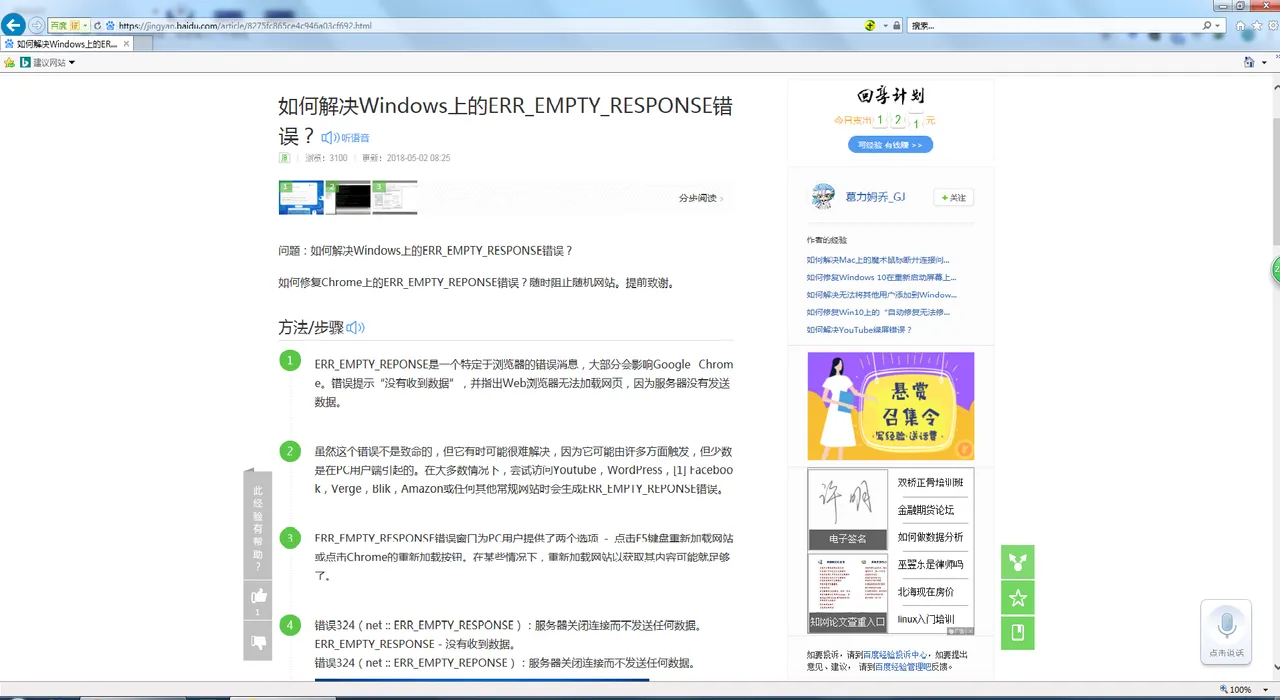Click the green compatibility badge in address bar

tap(871, 25)
